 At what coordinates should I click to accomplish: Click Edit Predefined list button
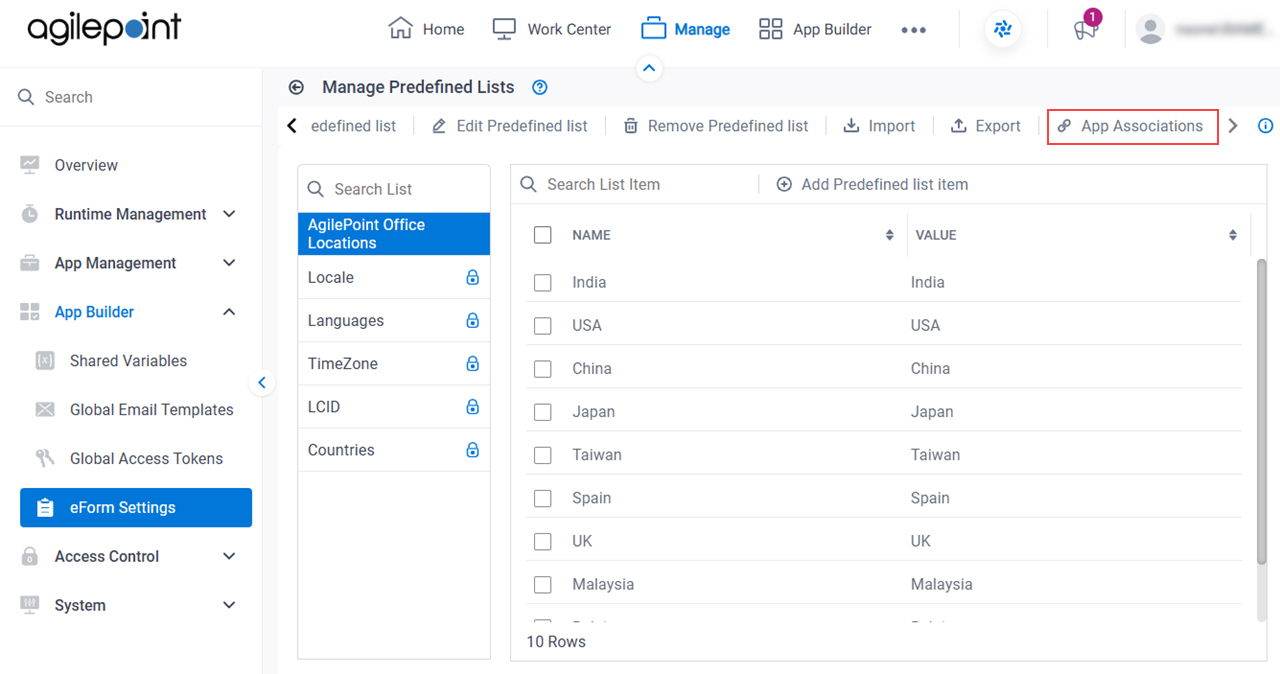click(x=510, y=126)
